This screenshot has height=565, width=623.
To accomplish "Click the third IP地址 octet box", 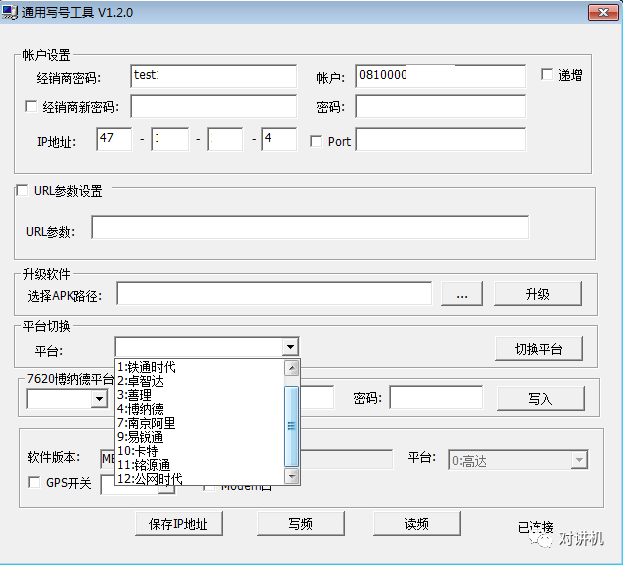I will (225, 139).
